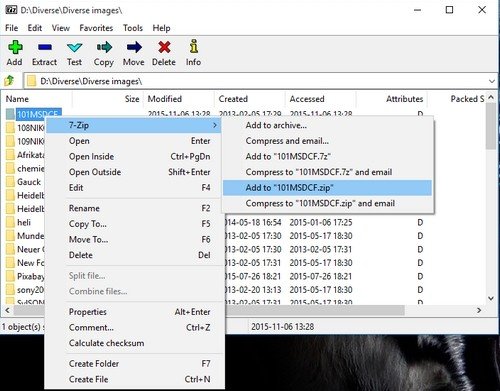Open Properties from context menu

133,312
